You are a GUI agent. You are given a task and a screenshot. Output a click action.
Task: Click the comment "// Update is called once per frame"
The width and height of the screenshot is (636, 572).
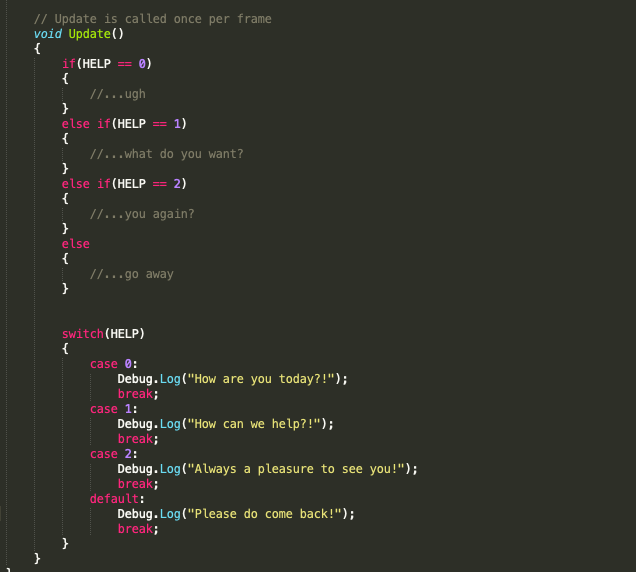coord(153,19)
